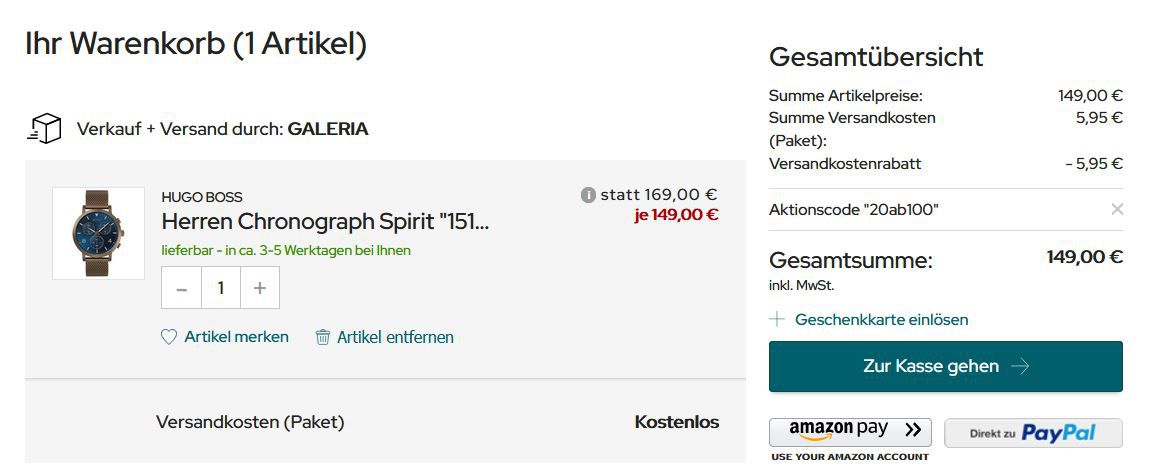Click the shipping box icon near GALERIA
1173x472 pixels.
point(44,129)
